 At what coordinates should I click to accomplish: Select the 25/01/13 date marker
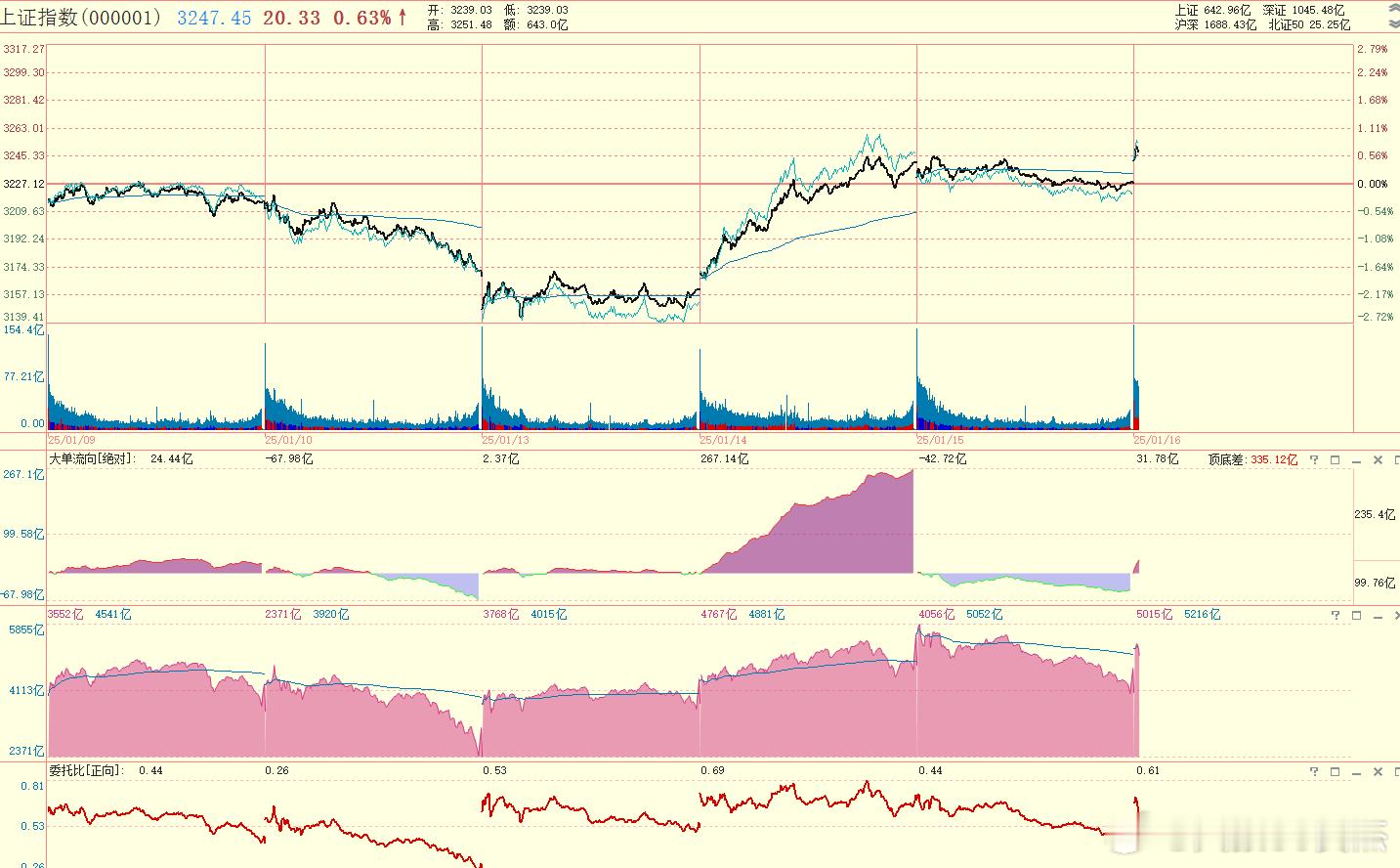coord(506,440)
